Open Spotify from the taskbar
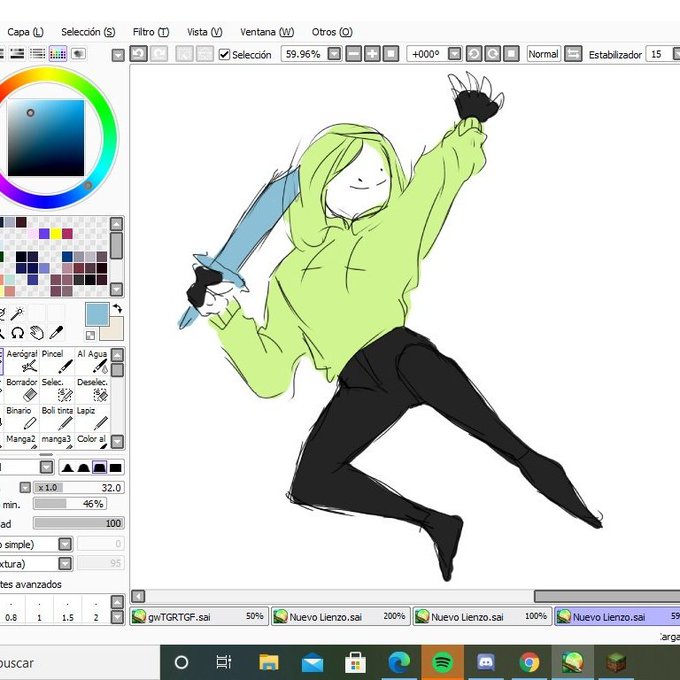The image size is (680, 680). (x=442, y=662)
